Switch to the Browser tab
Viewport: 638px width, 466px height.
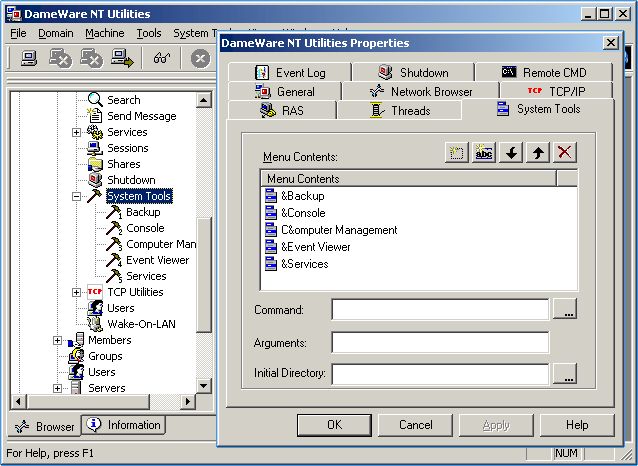click(x=44, y=427)
